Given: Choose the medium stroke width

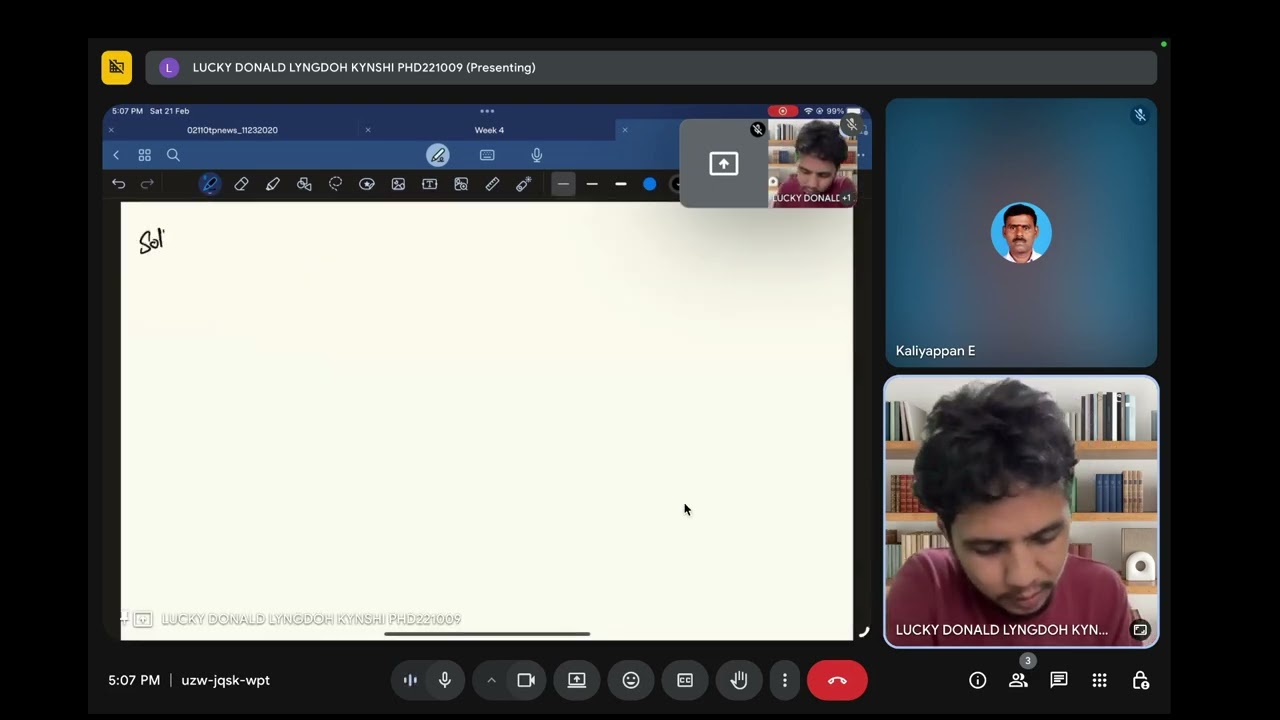Looking at the screenshot, I should coord(592,184).
